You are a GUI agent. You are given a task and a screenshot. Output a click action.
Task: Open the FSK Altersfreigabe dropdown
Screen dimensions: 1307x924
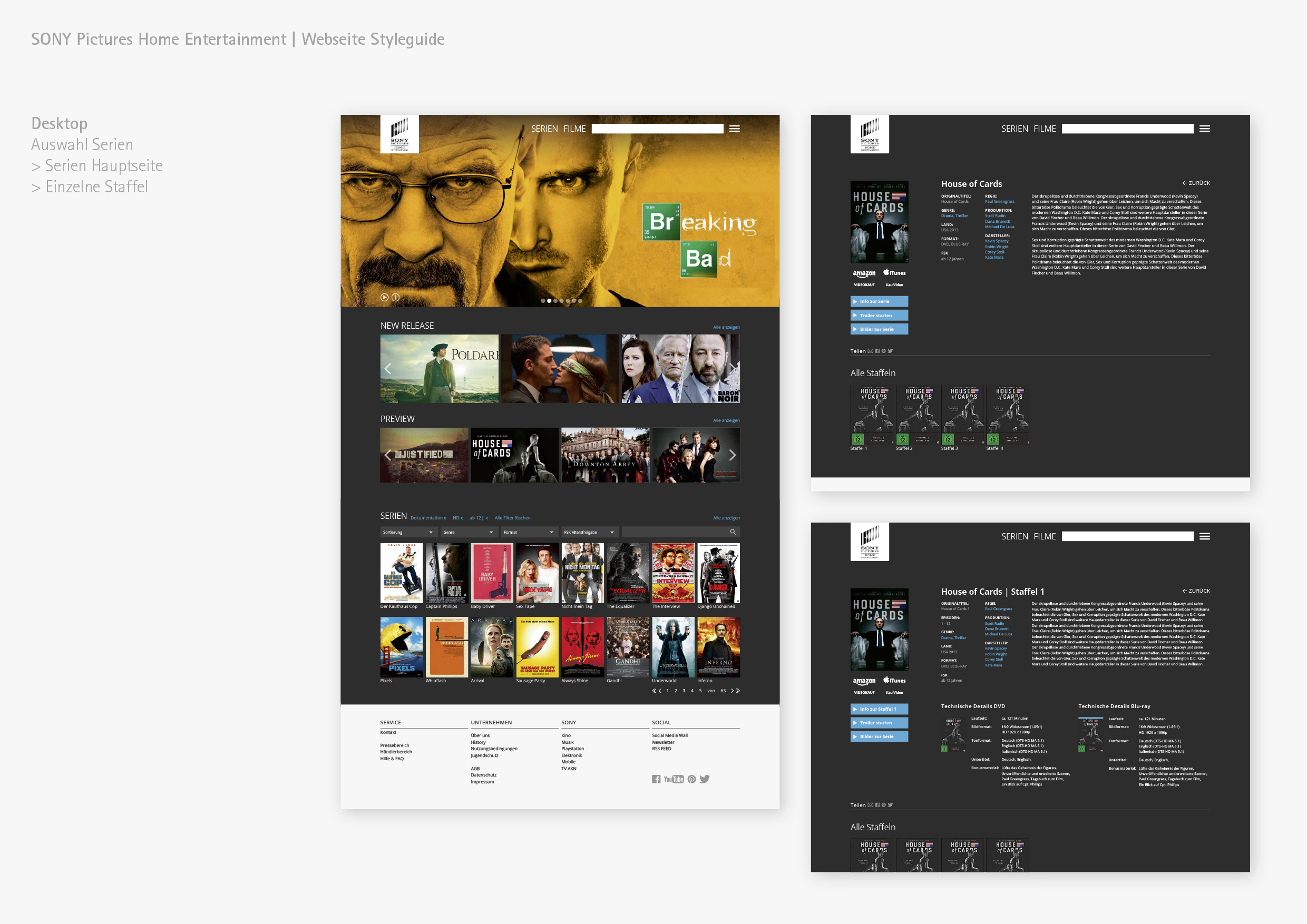[x=590, y=532]
